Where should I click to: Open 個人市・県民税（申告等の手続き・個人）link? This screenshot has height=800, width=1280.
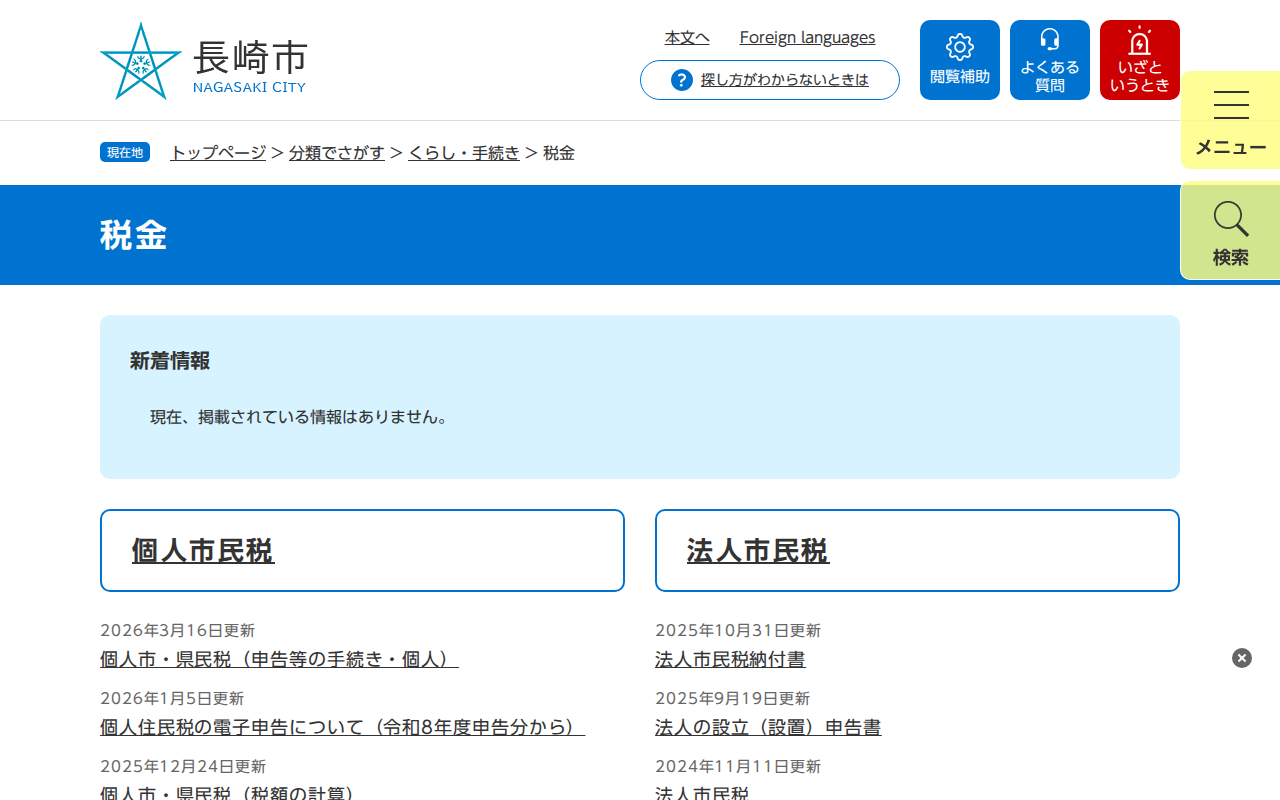(x=279, y=659)
